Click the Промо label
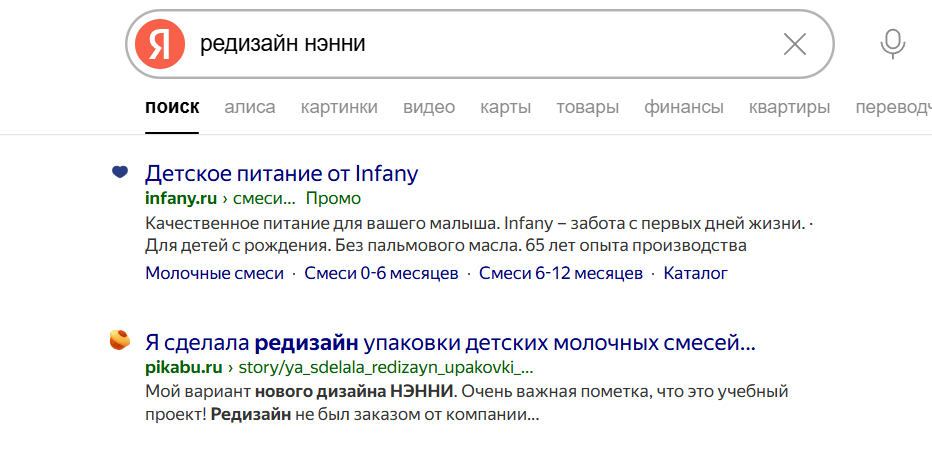The image size is (932, 458). click(333, 198)
